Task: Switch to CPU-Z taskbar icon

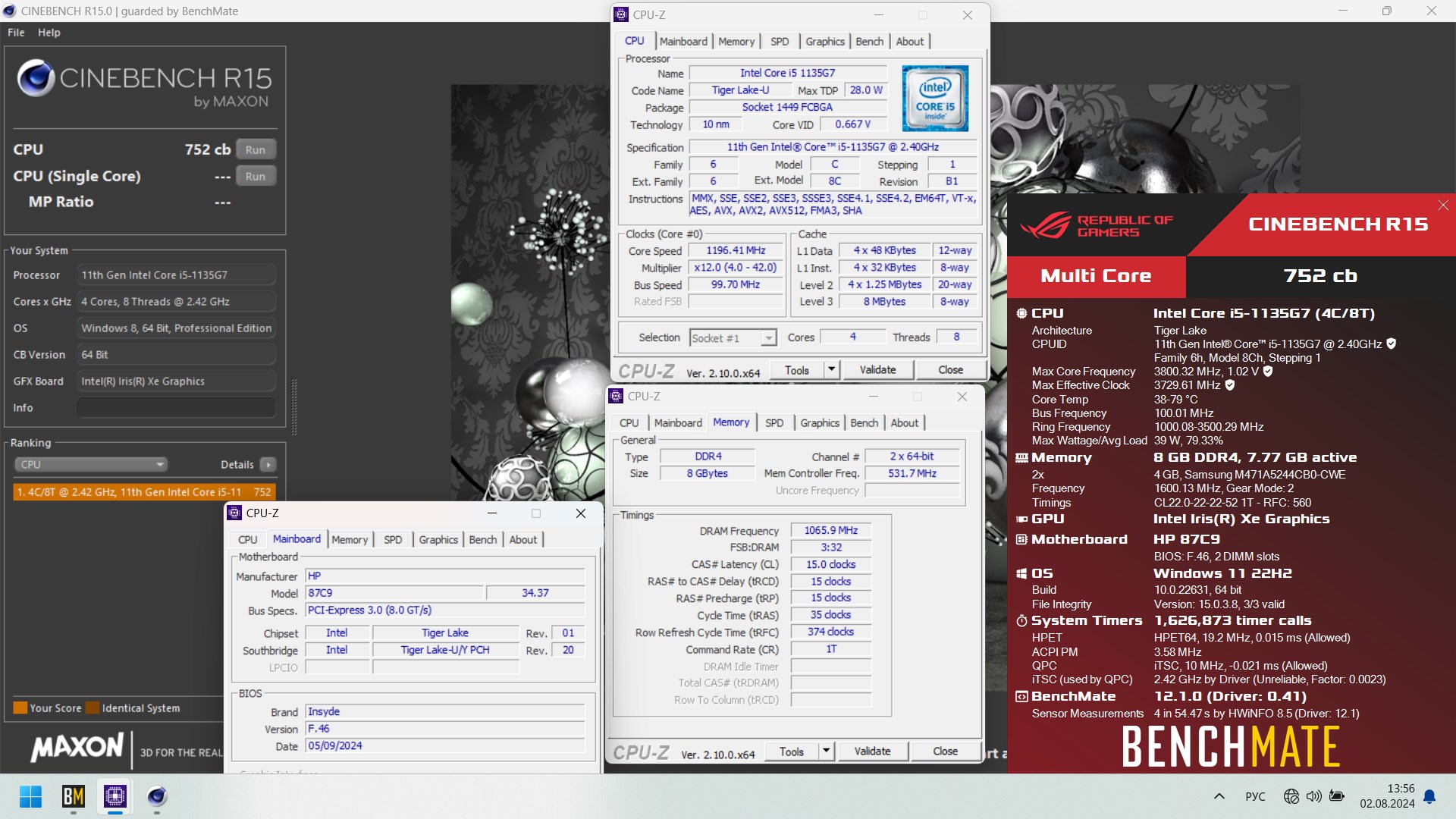Action: [x=115, y=796]
